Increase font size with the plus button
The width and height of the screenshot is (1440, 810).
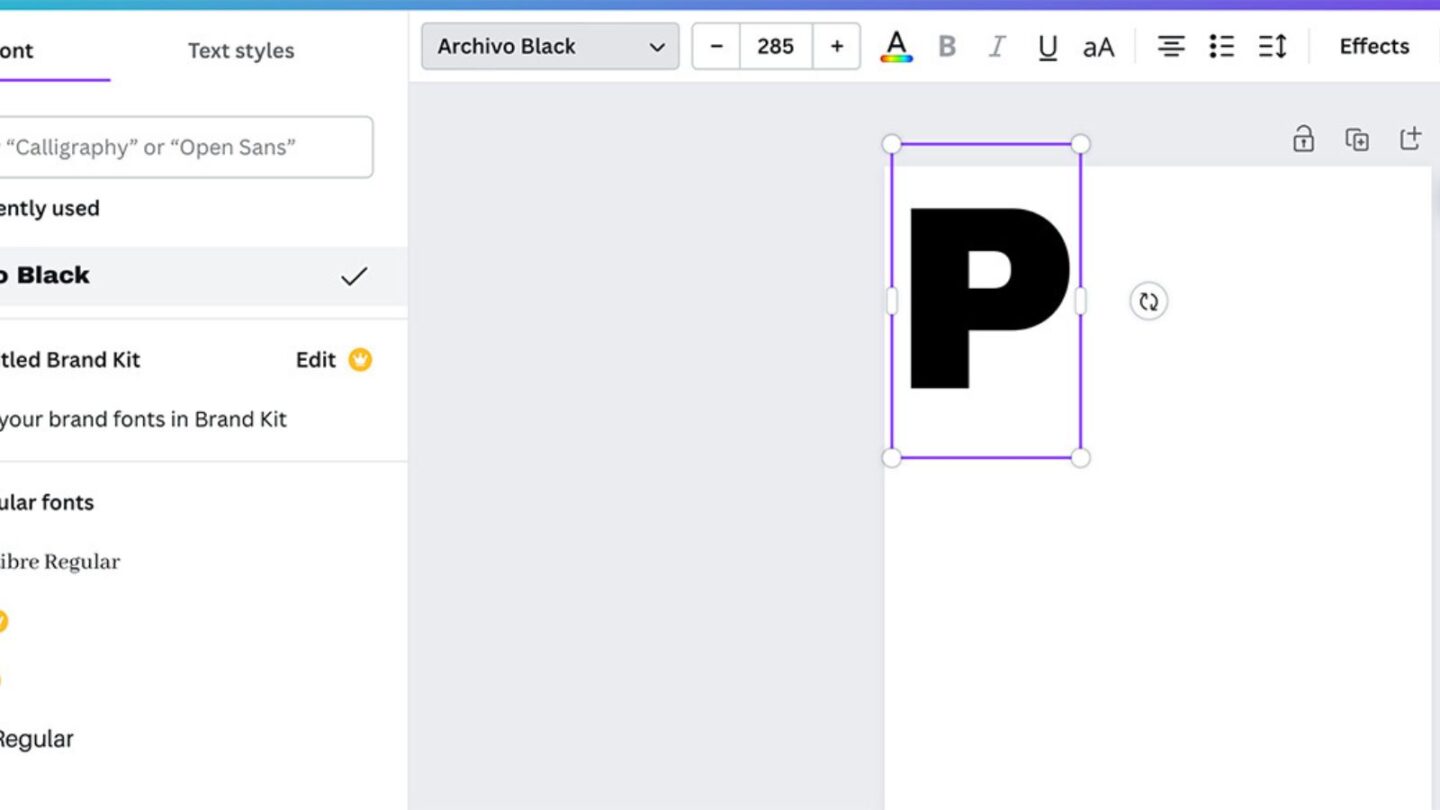tap(837, 46)
